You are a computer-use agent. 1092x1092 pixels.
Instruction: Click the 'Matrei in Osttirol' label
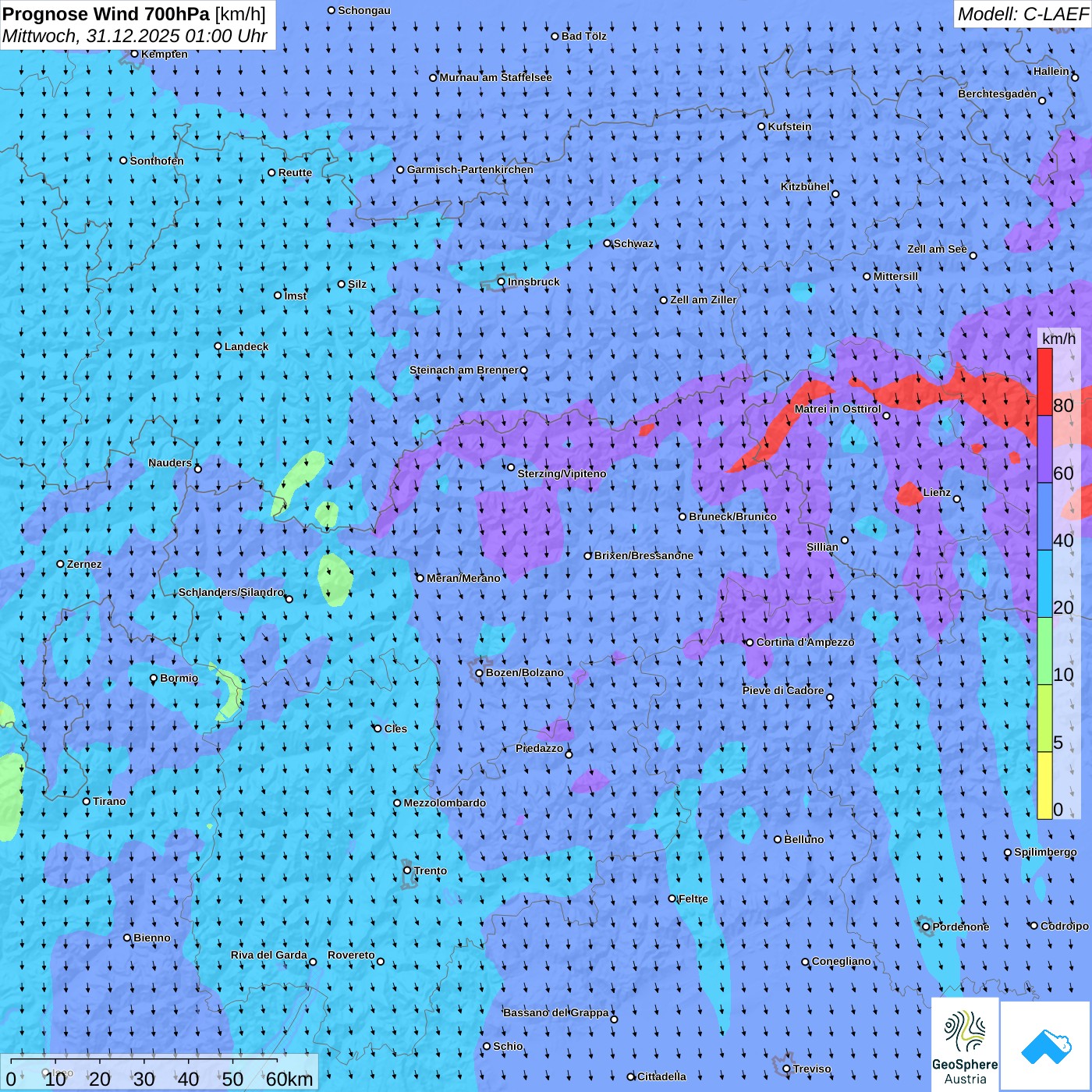point(838,409)
